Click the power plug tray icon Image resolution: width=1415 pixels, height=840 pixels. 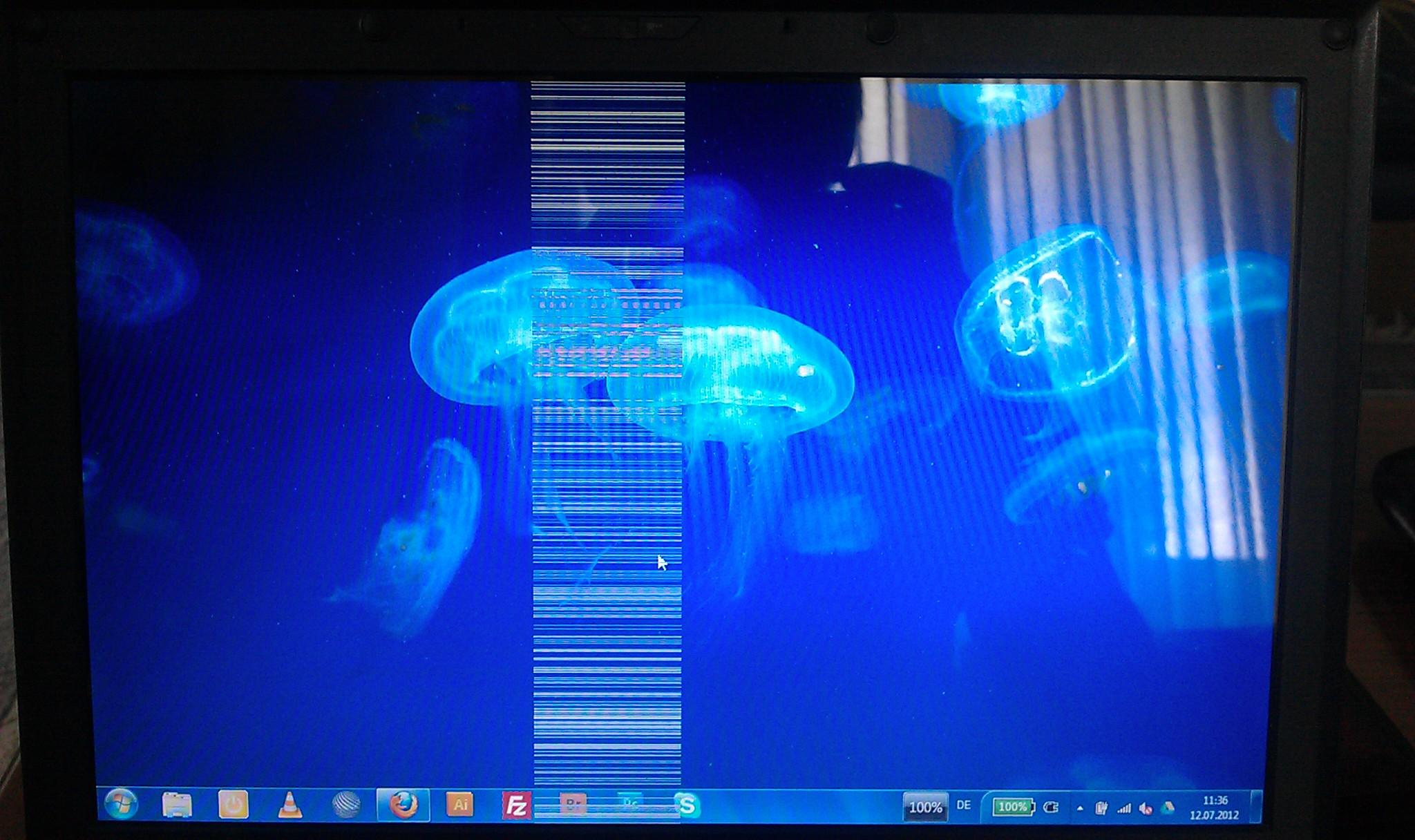click(x=1051, y=807)
